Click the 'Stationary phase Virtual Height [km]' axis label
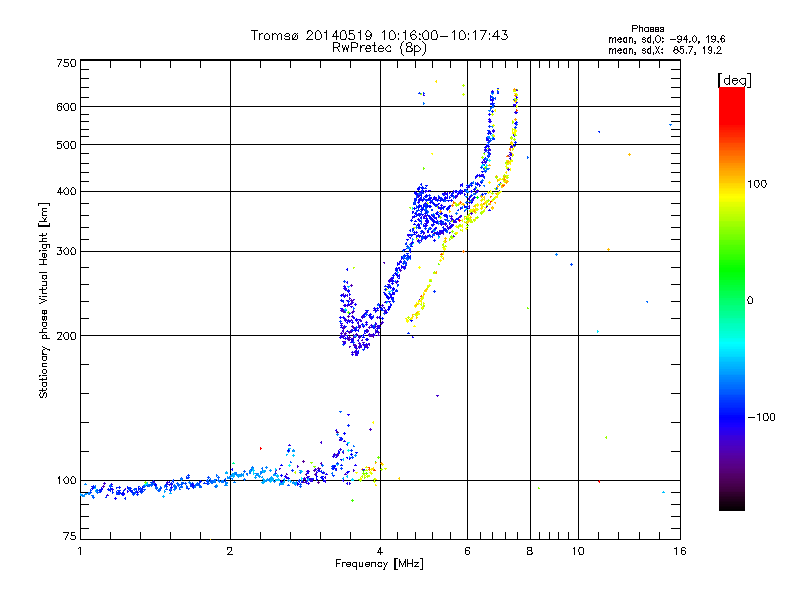The image size is (800, 600). (x=43, y=300)
